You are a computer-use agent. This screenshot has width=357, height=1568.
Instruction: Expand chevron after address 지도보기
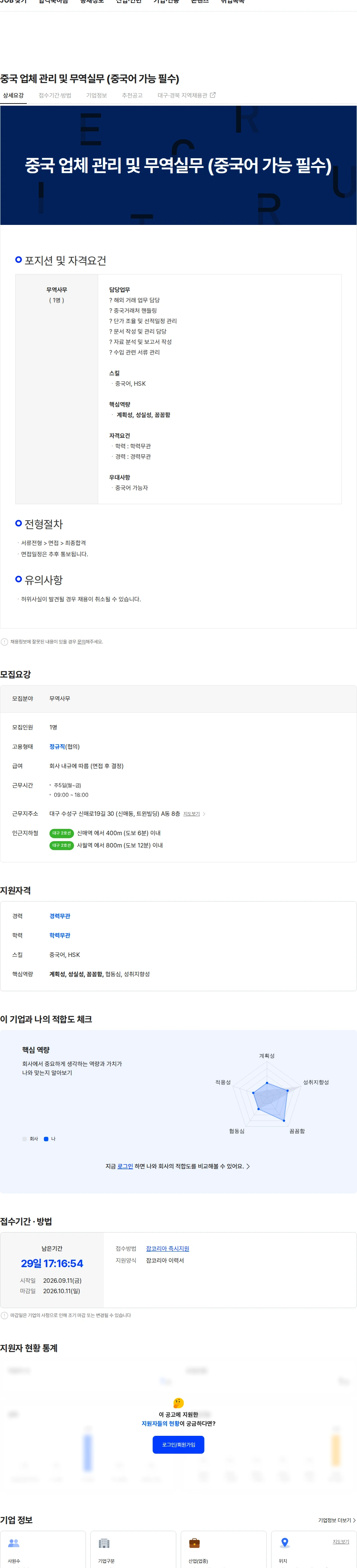[205, 814]
